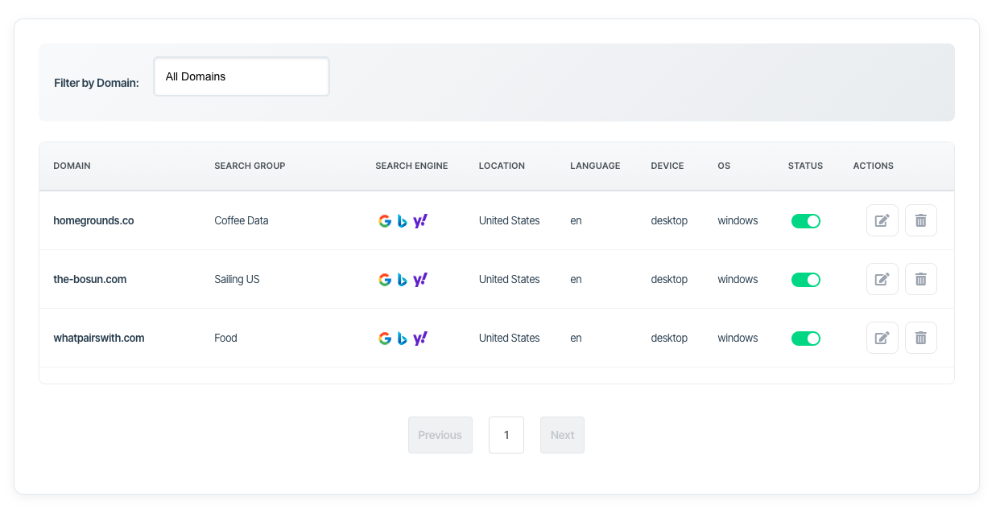Delete the whatpairswith.com row
1000x509 pixels.
pos(921,338)
